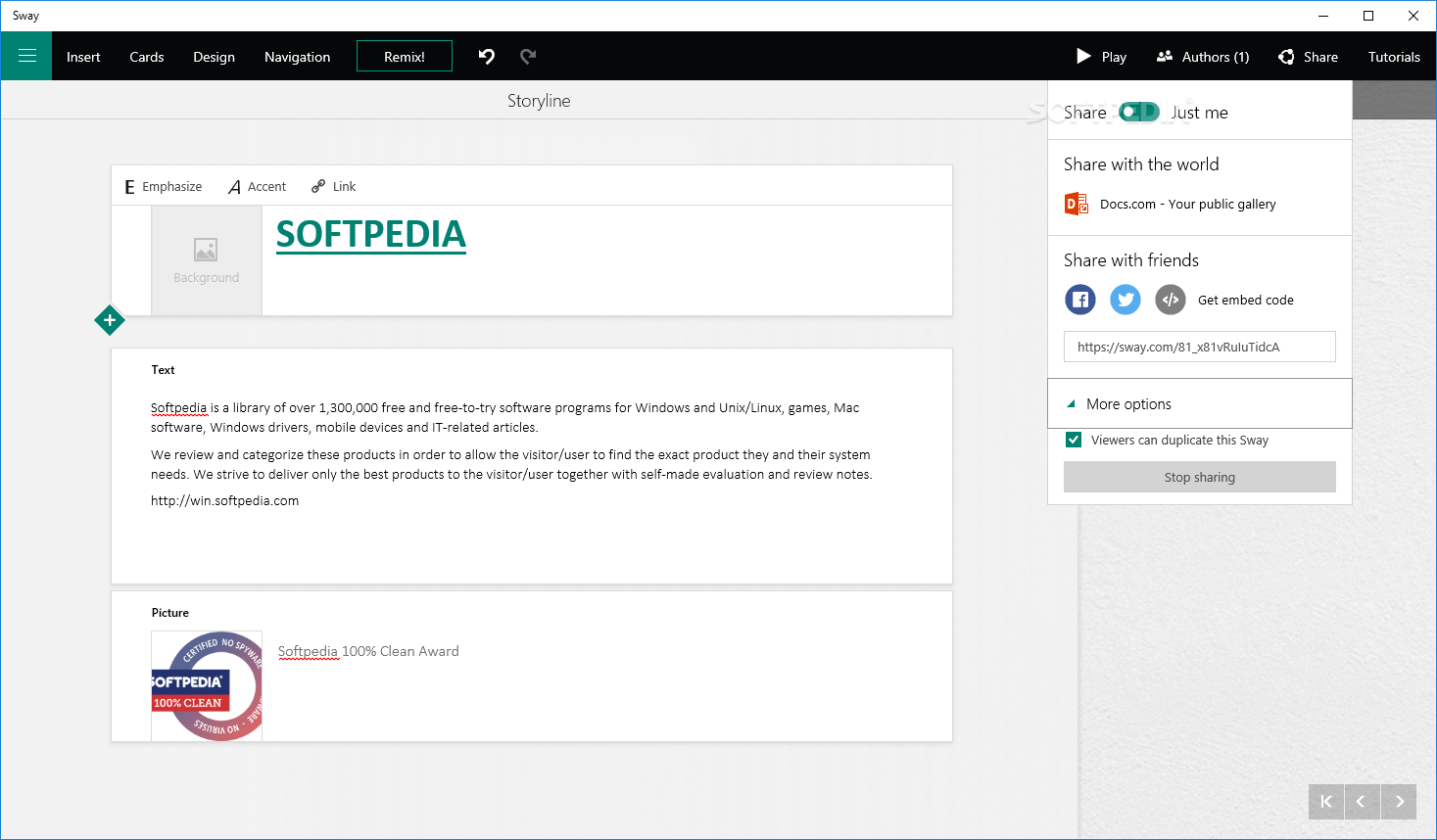Click Get embed code text

[x=1245, y=300]
